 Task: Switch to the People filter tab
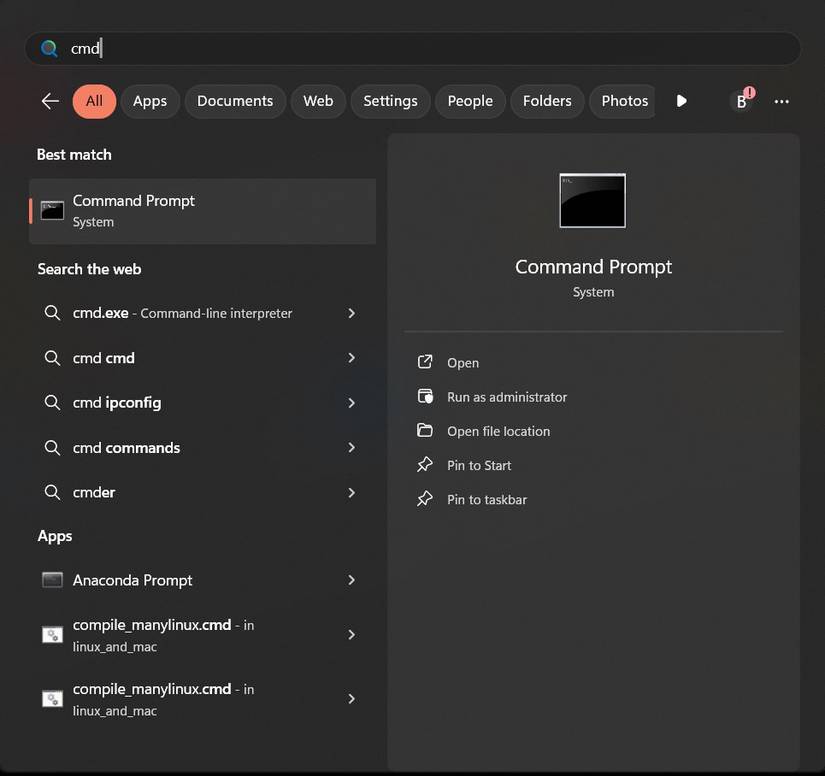[470, 101]
